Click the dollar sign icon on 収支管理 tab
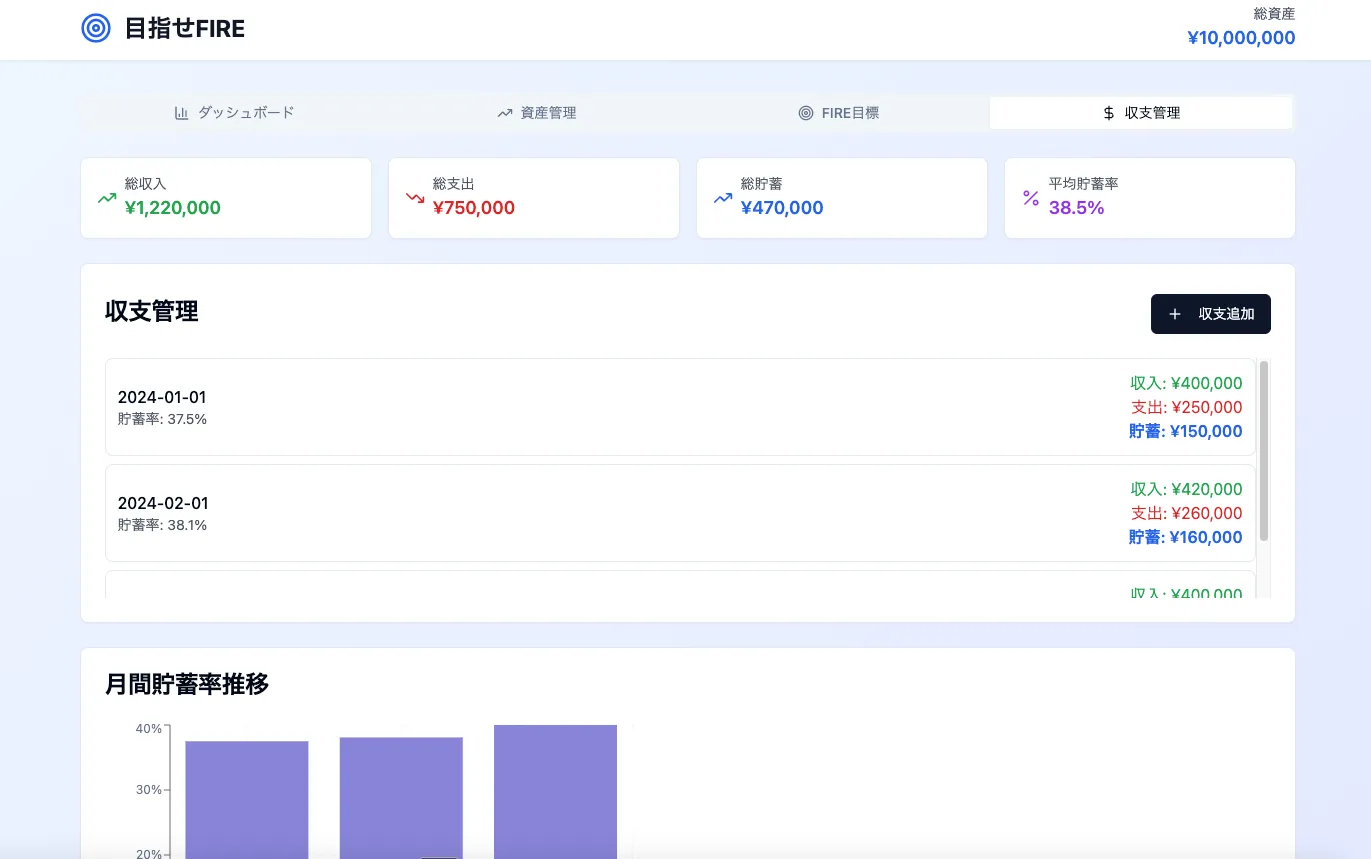The height and width of the screenshot is (859, 1371). (1108, 113)
